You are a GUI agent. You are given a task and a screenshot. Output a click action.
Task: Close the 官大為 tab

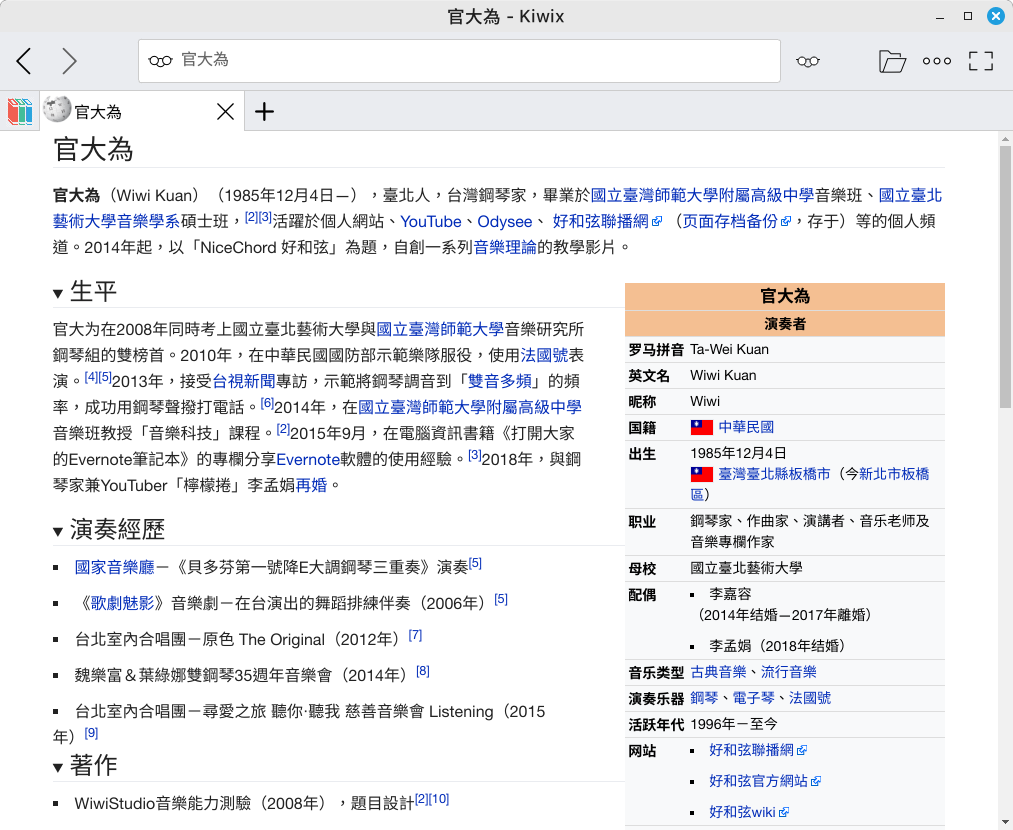(225, 112)
